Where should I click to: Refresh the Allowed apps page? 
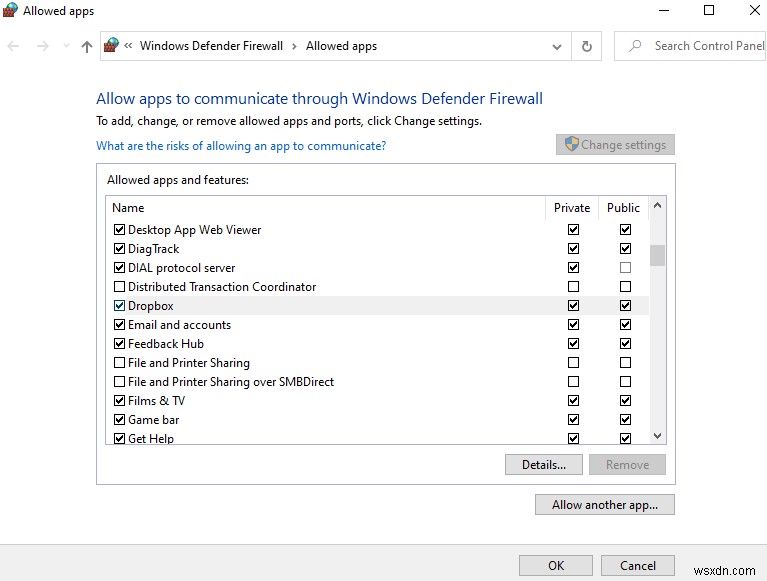(x=587, y=46)
